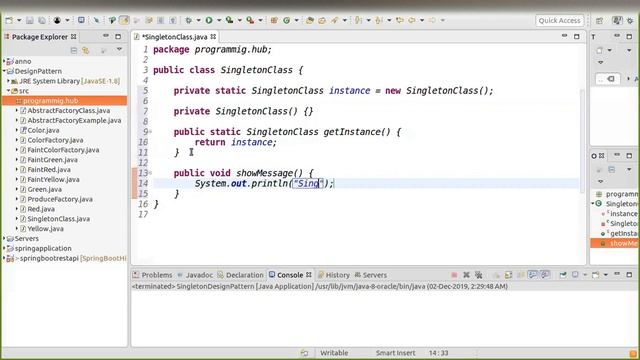Click Remove Launch icon in Console

click(466, 275)
